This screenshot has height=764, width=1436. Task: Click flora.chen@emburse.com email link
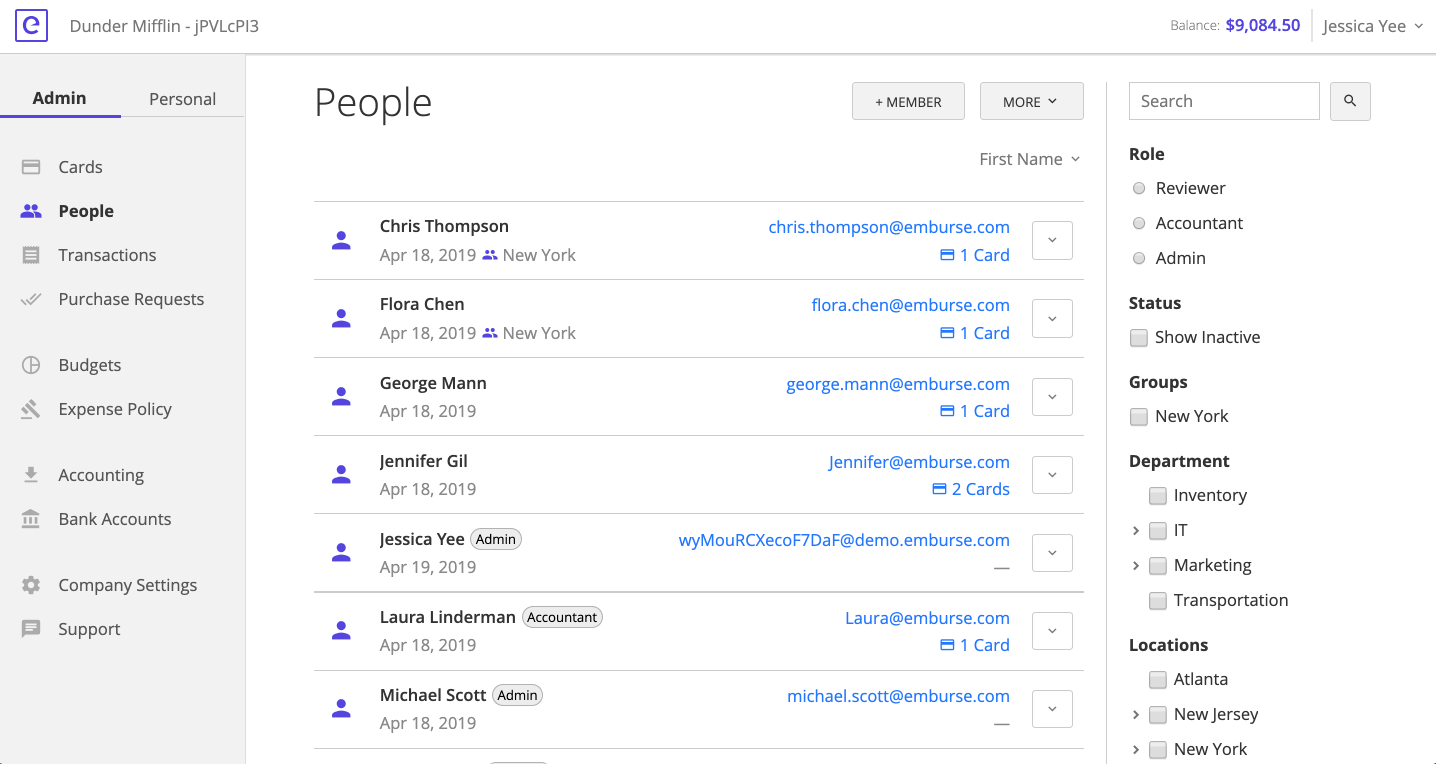pyautogui.click(x=911, y=305)
